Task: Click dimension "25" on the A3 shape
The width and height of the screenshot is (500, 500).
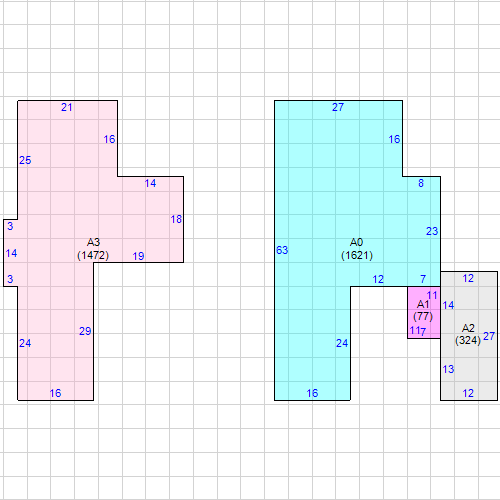Action: 25,160
